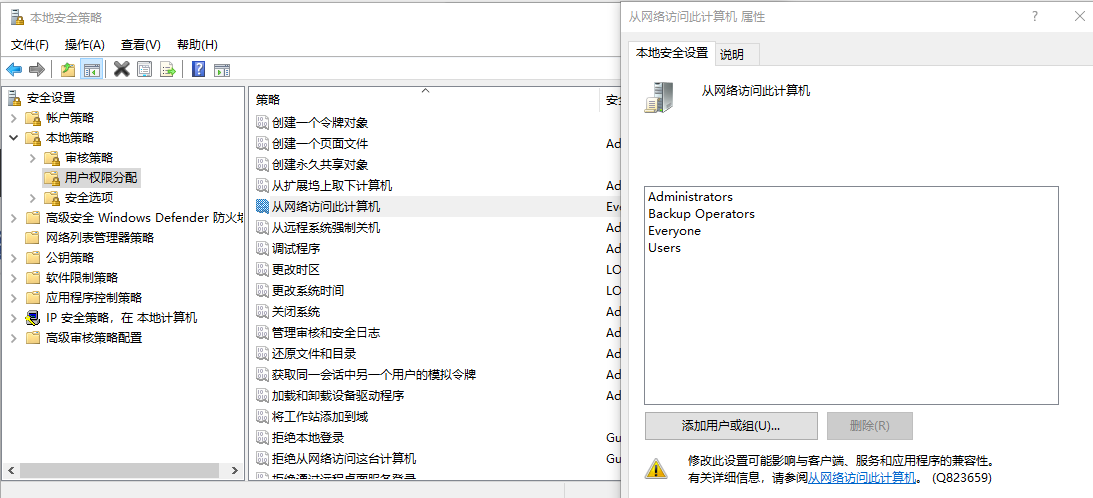Screen dimensions: 1093x498
Task: Expand the 软件限制策略 tree node
Action: coord(14,278)
